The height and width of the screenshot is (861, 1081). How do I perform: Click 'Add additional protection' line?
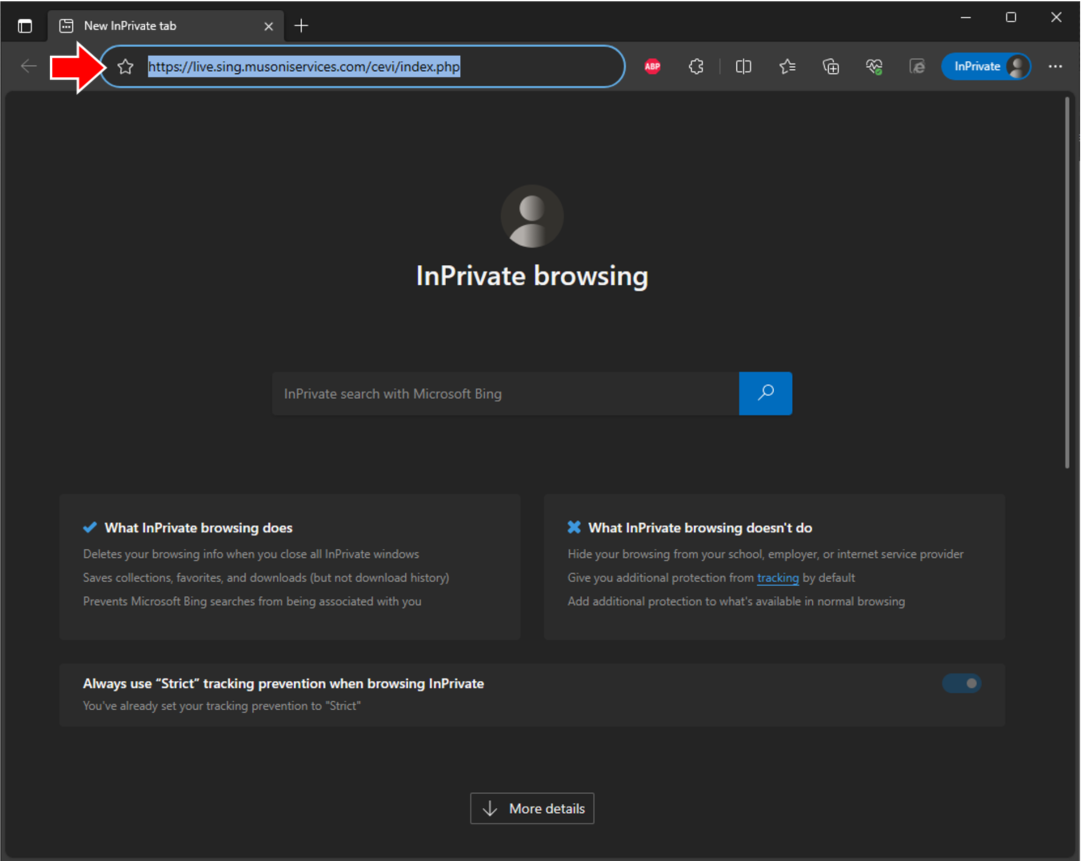click(736, 601)
